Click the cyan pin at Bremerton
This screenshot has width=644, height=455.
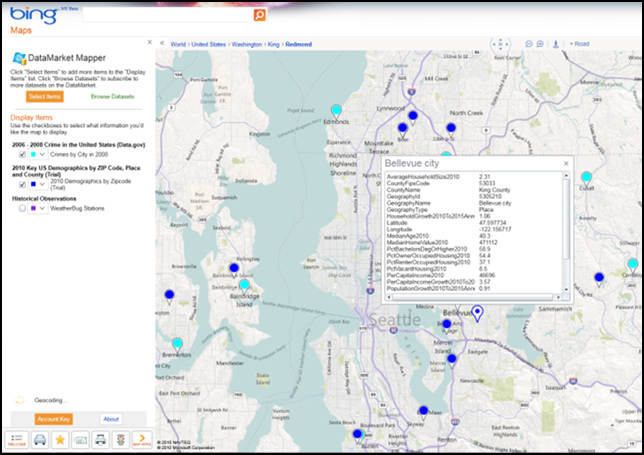[177, 344]
